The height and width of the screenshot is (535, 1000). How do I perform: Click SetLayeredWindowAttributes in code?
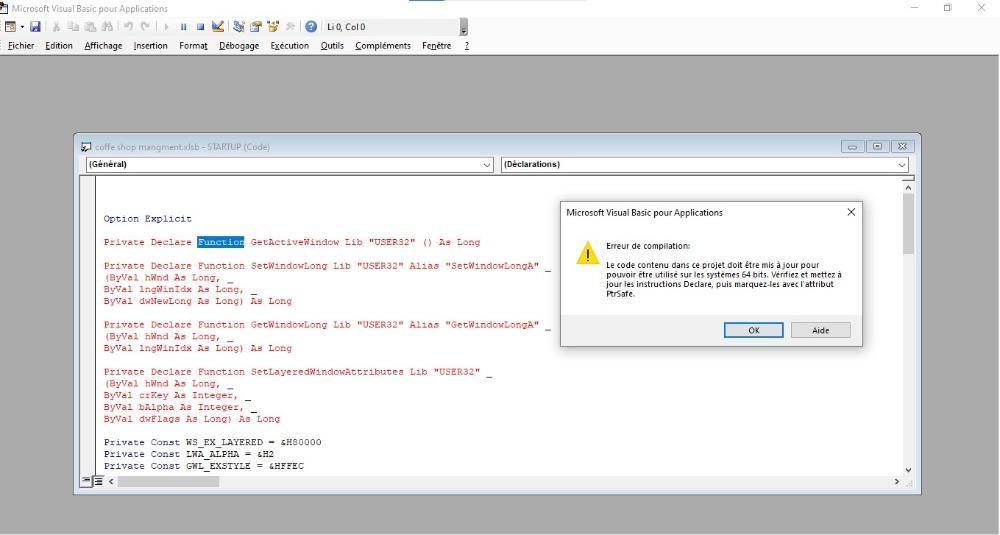coord(327,372)
